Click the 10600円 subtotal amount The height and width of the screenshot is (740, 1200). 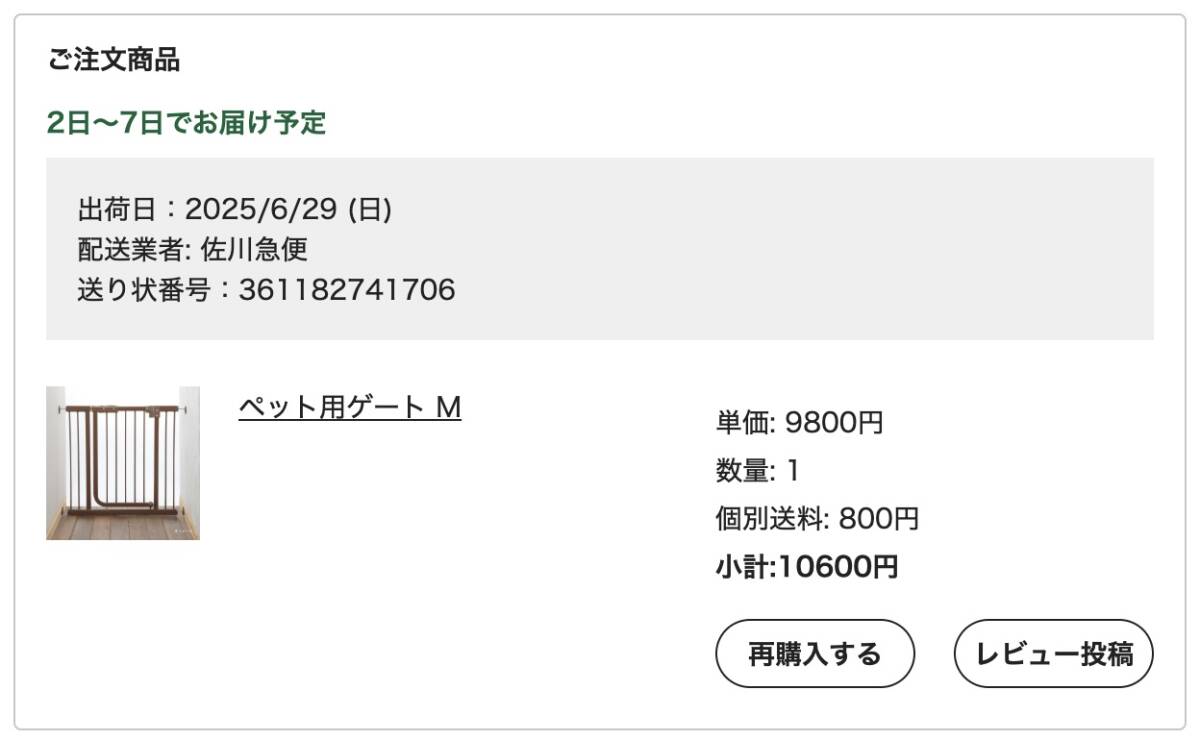point(839,568)
